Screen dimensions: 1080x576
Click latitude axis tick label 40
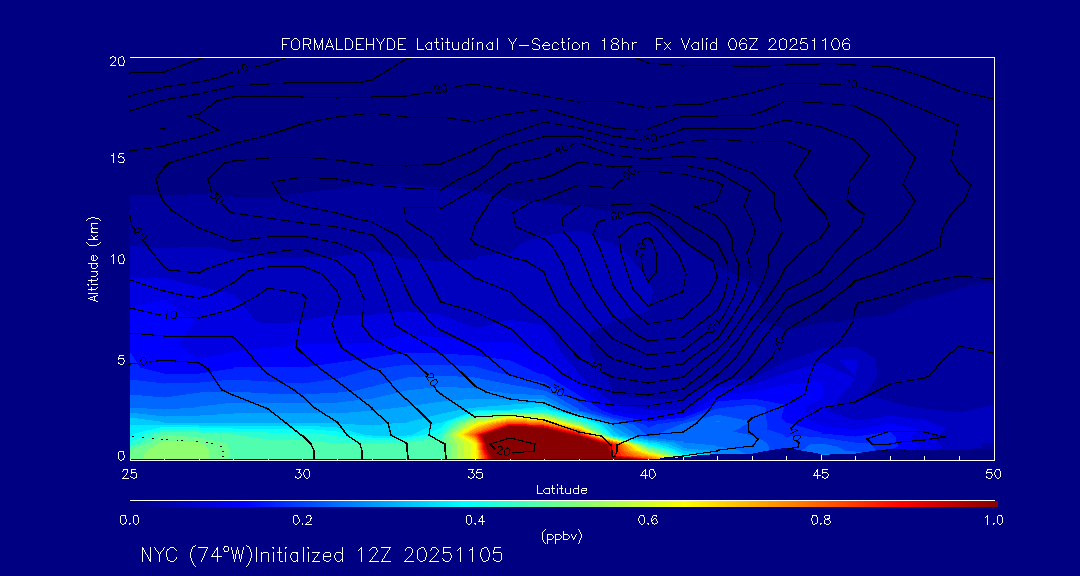[x=647, y=474]
